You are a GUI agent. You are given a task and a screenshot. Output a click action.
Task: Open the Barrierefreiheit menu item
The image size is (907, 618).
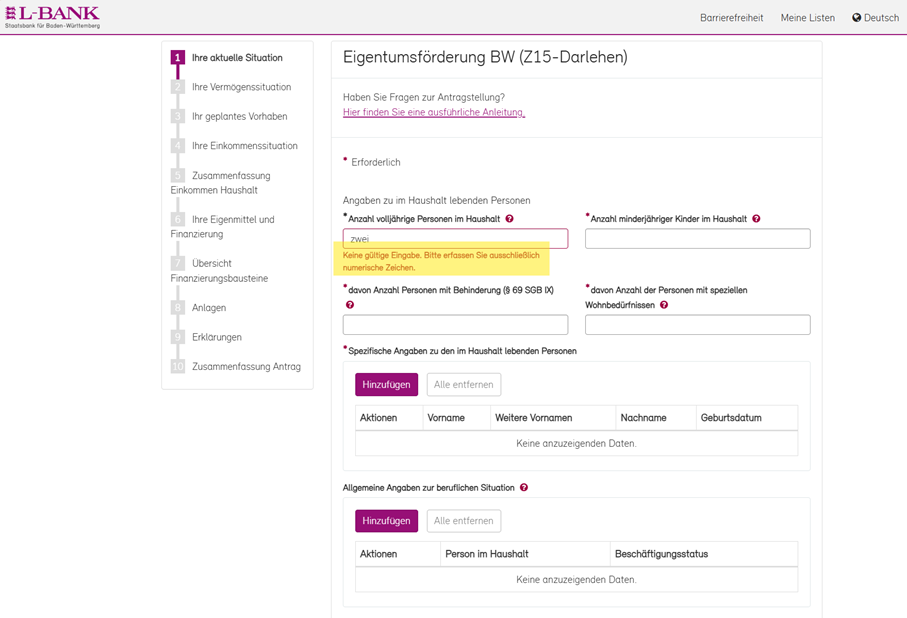[731, 18]
